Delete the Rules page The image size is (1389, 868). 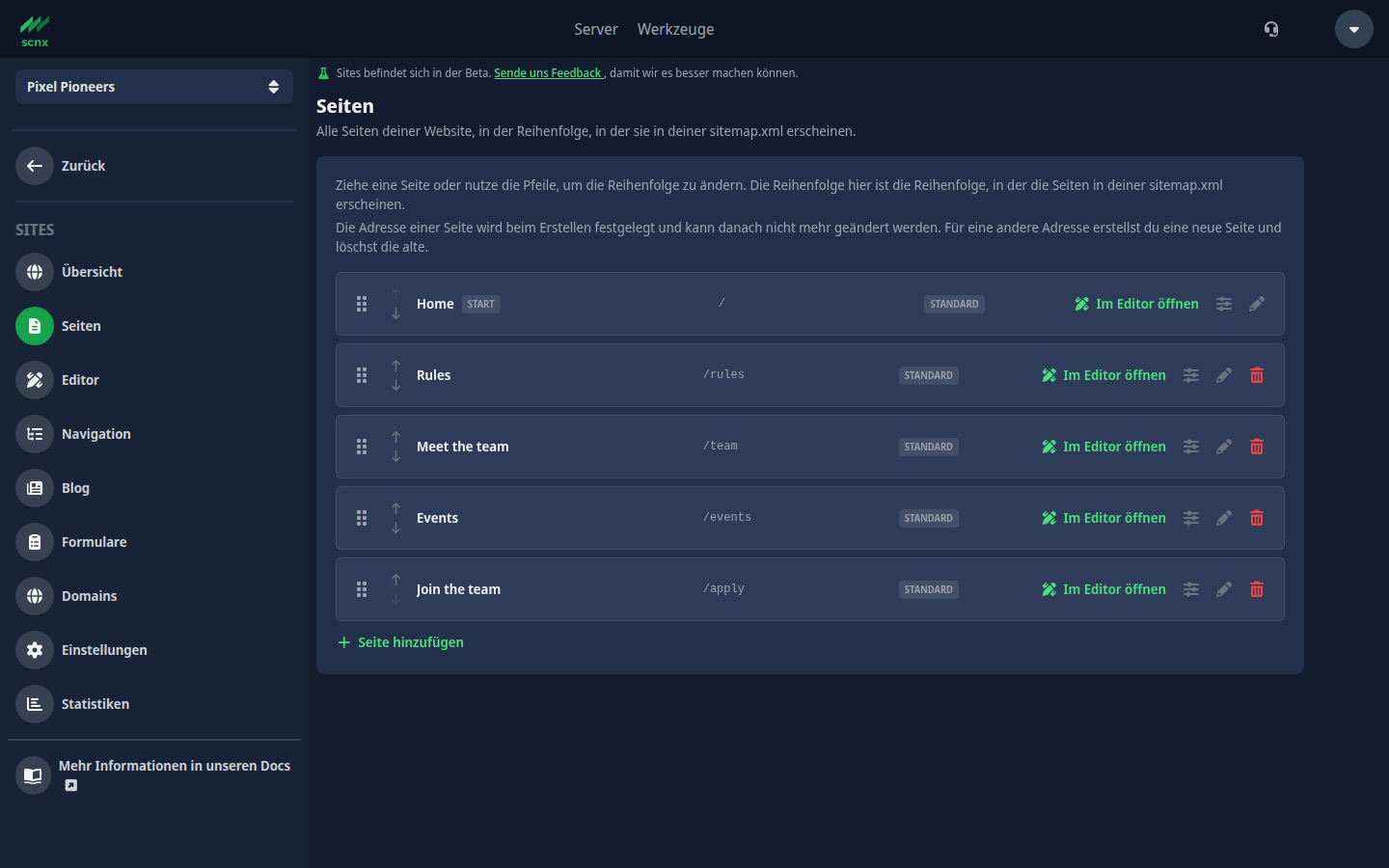tap(1257, 375)
